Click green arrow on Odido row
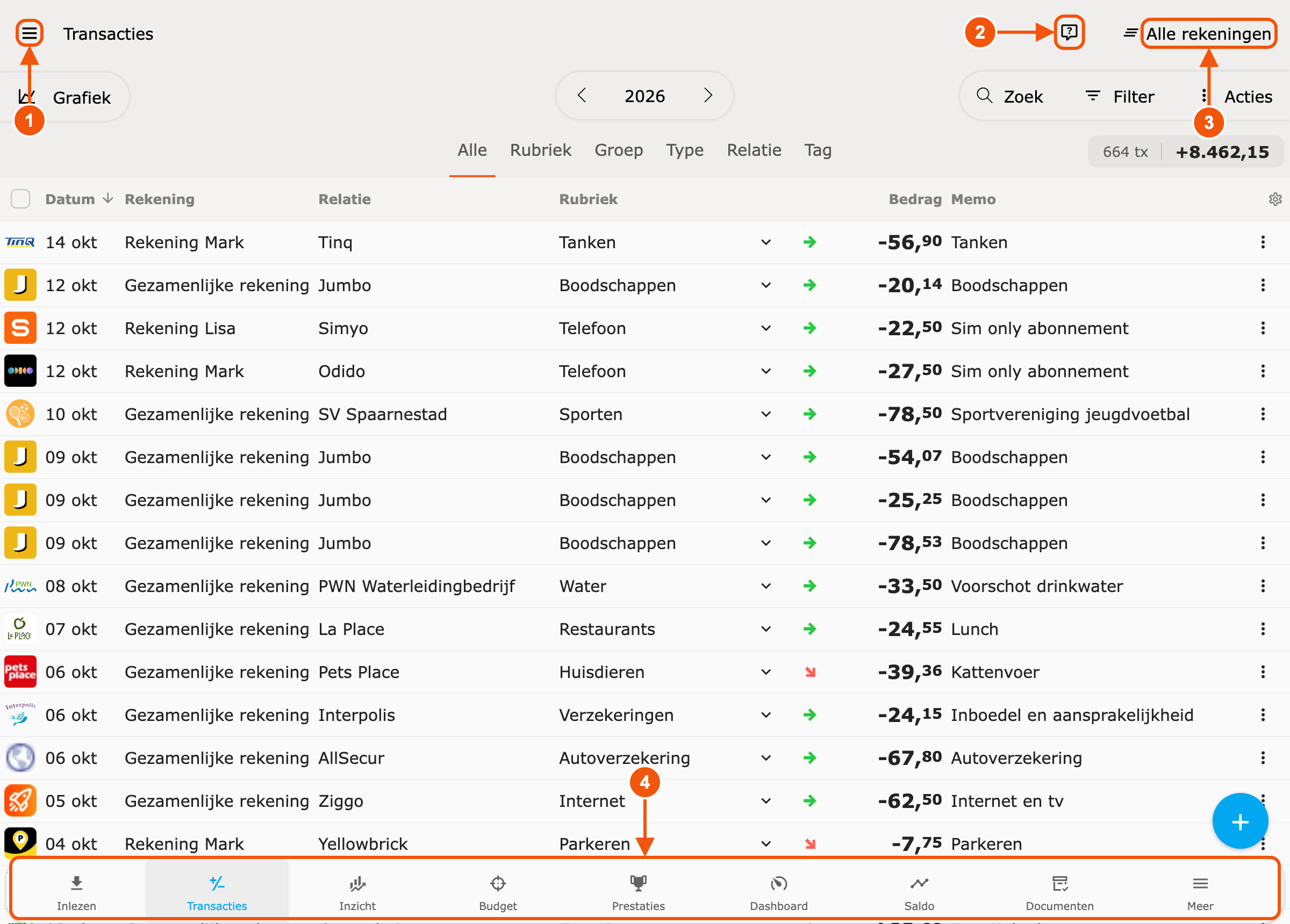This screenshot has height=924, width=1290. [x=810, y=371]
